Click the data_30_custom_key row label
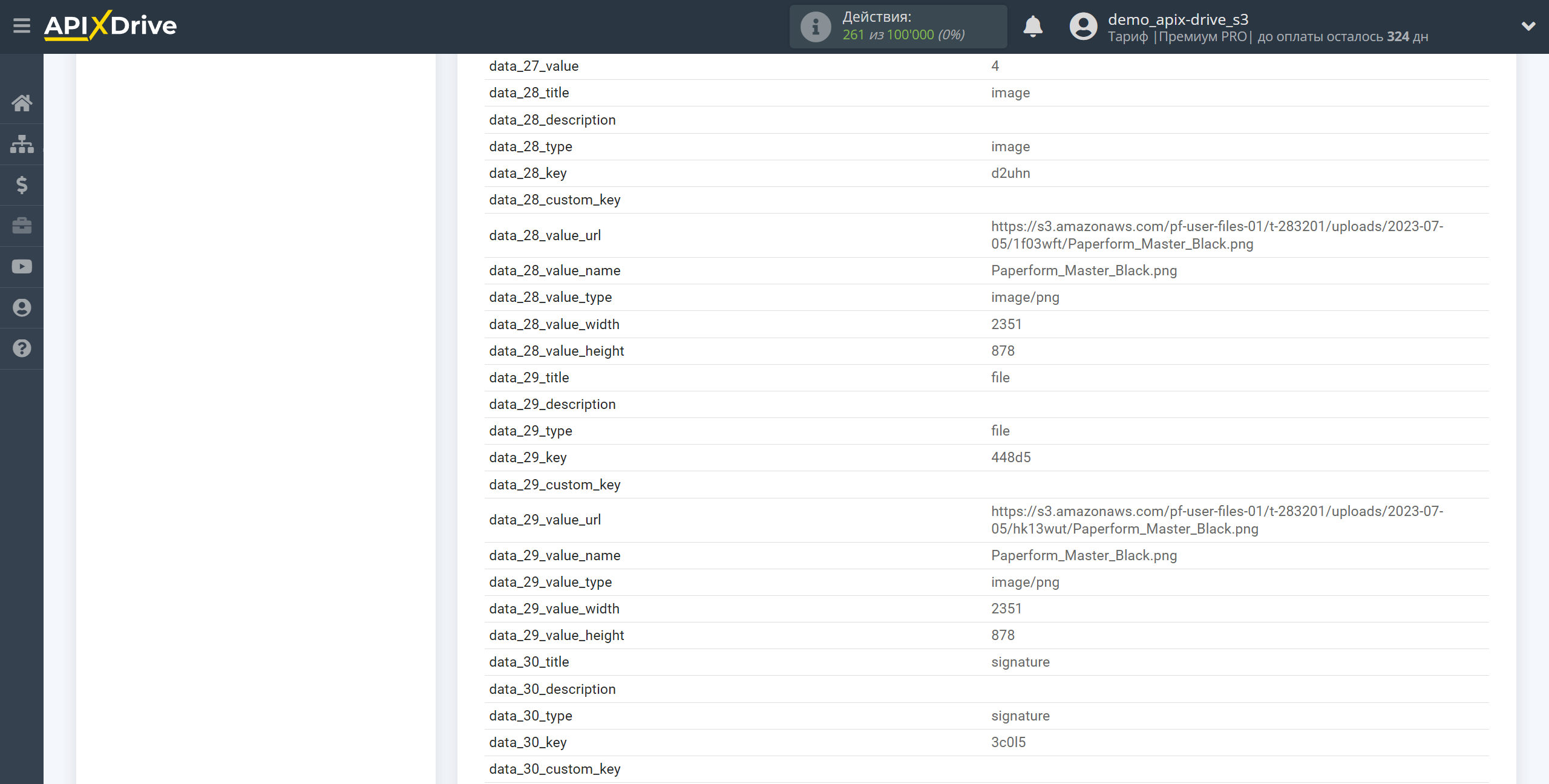Screen dimensions: 1549x784 pos(554,769)
